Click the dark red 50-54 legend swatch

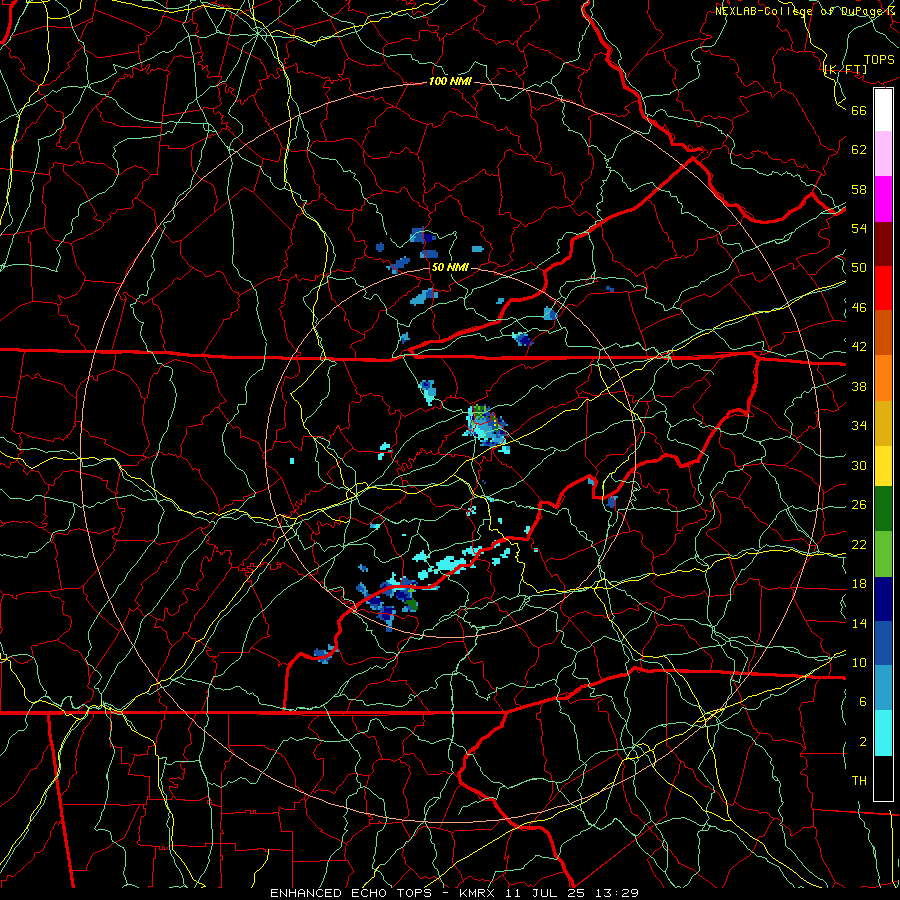[883, 244]
